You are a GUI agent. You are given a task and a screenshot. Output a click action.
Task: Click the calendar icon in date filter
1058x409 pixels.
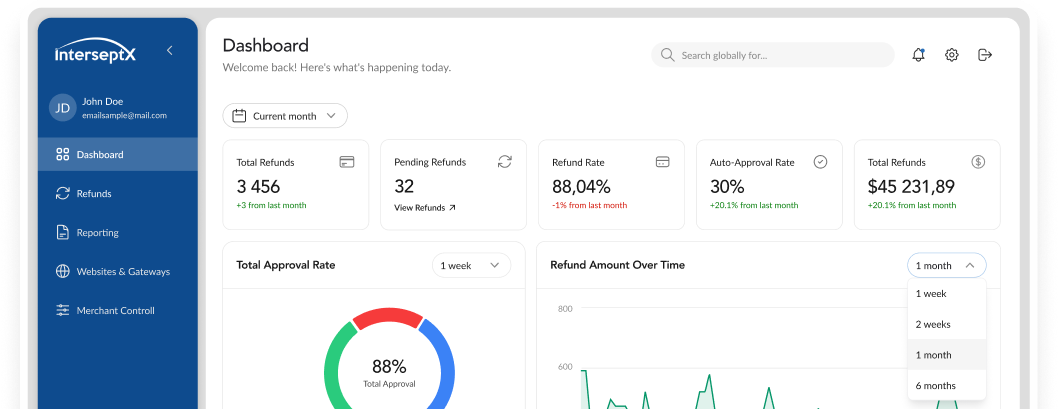pos(239,115)
